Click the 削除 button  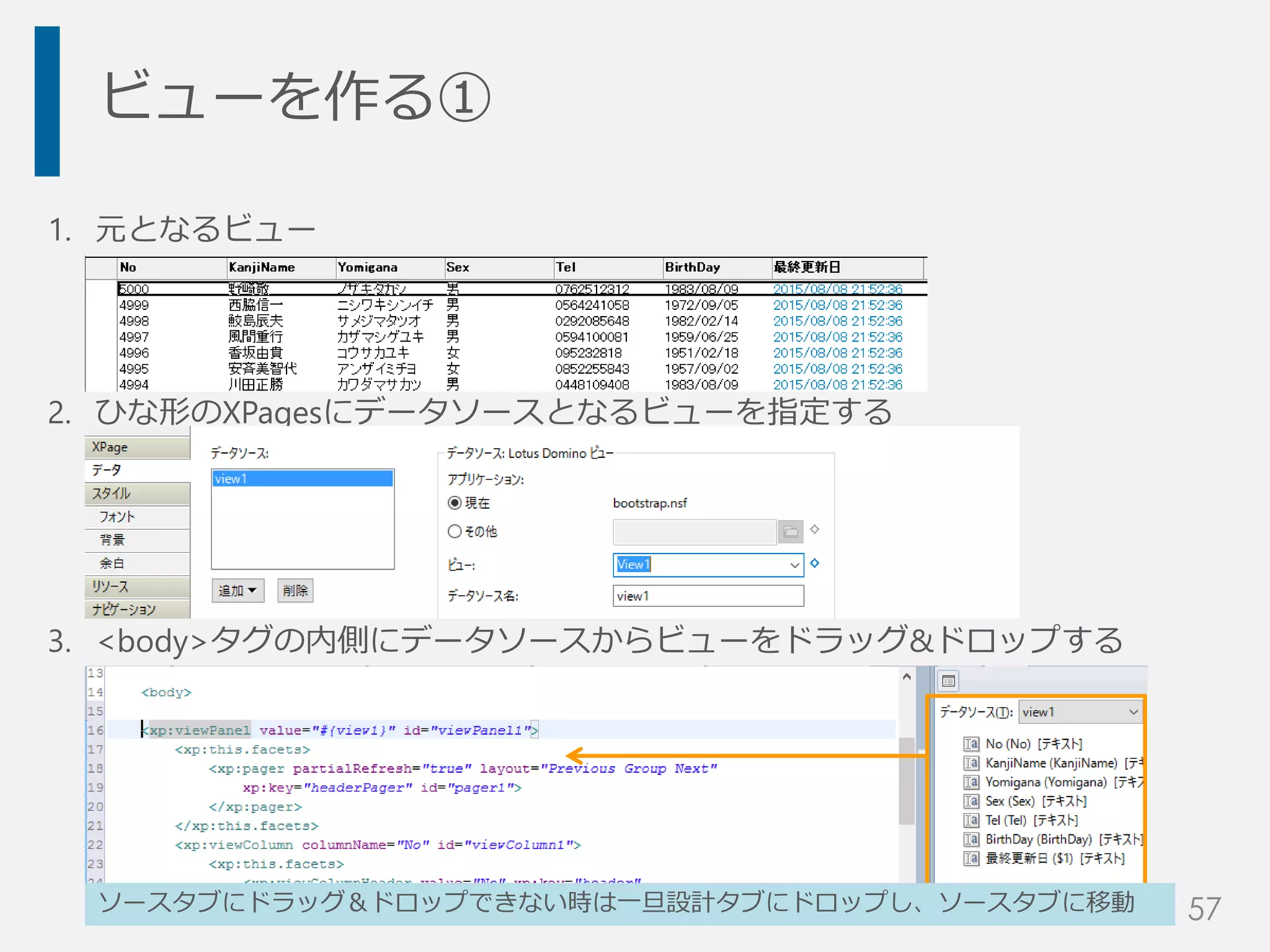tap(295, 591)
